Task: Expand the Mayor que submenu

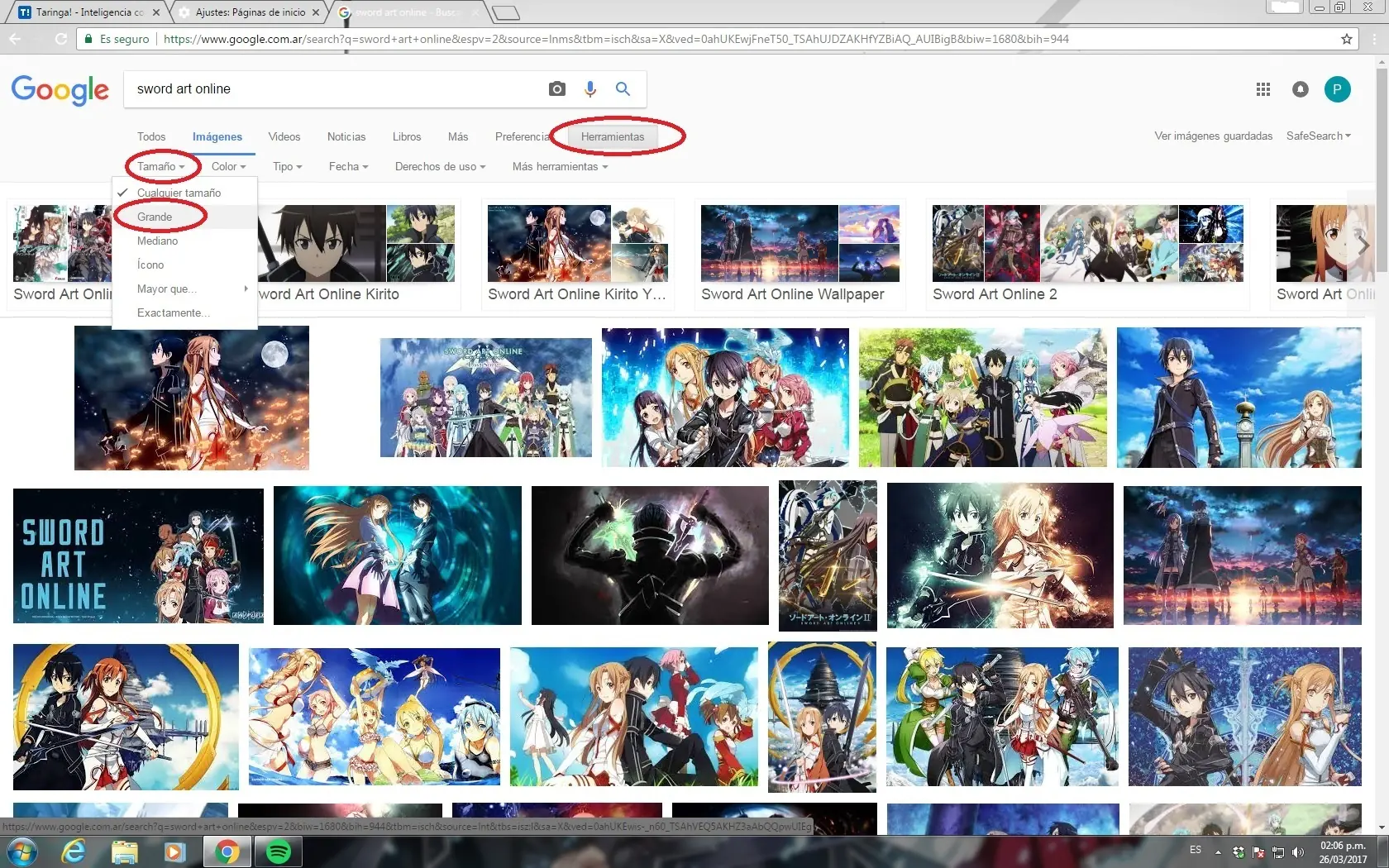Action: (x=184, y=289)
